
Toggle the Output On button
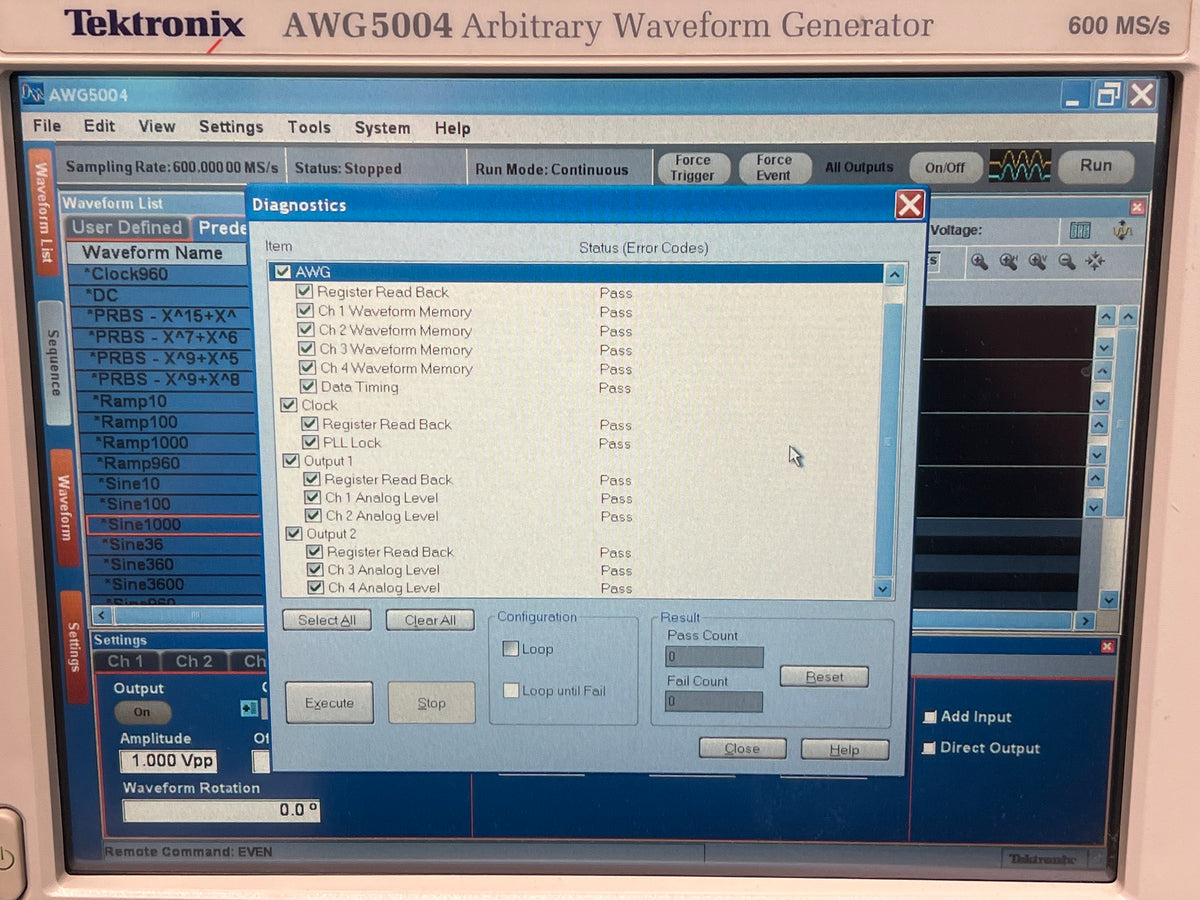(x=141, y=712)
